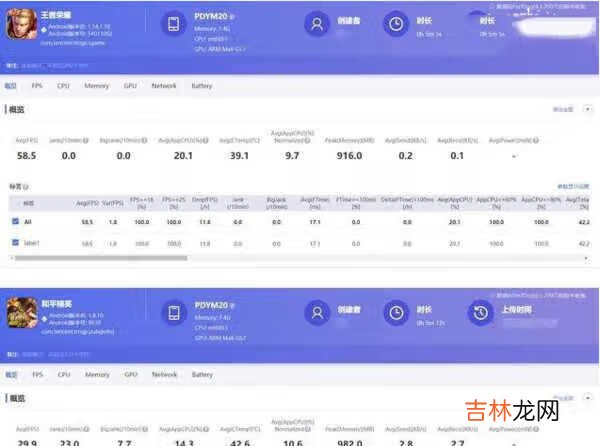The image size is (600, 446).
Task: Toggle the 'label1' row checkbox
Action: pyautogui.click(x=14, y=243)
